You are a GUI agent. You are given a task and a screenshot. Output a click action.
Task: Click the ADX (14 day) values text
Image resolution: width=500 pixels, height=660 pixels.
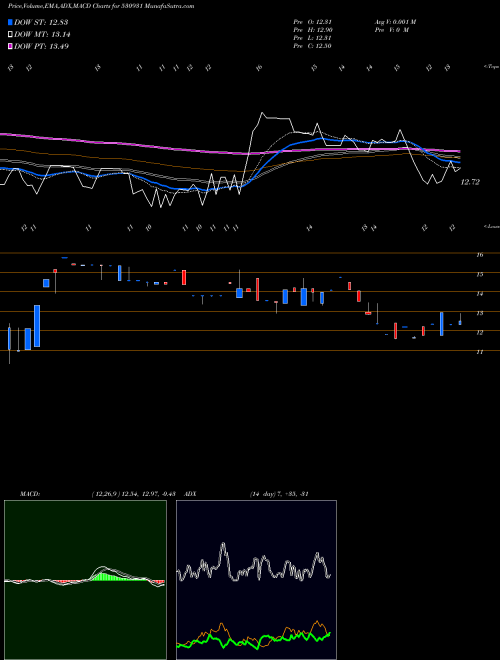pos(279,494)
